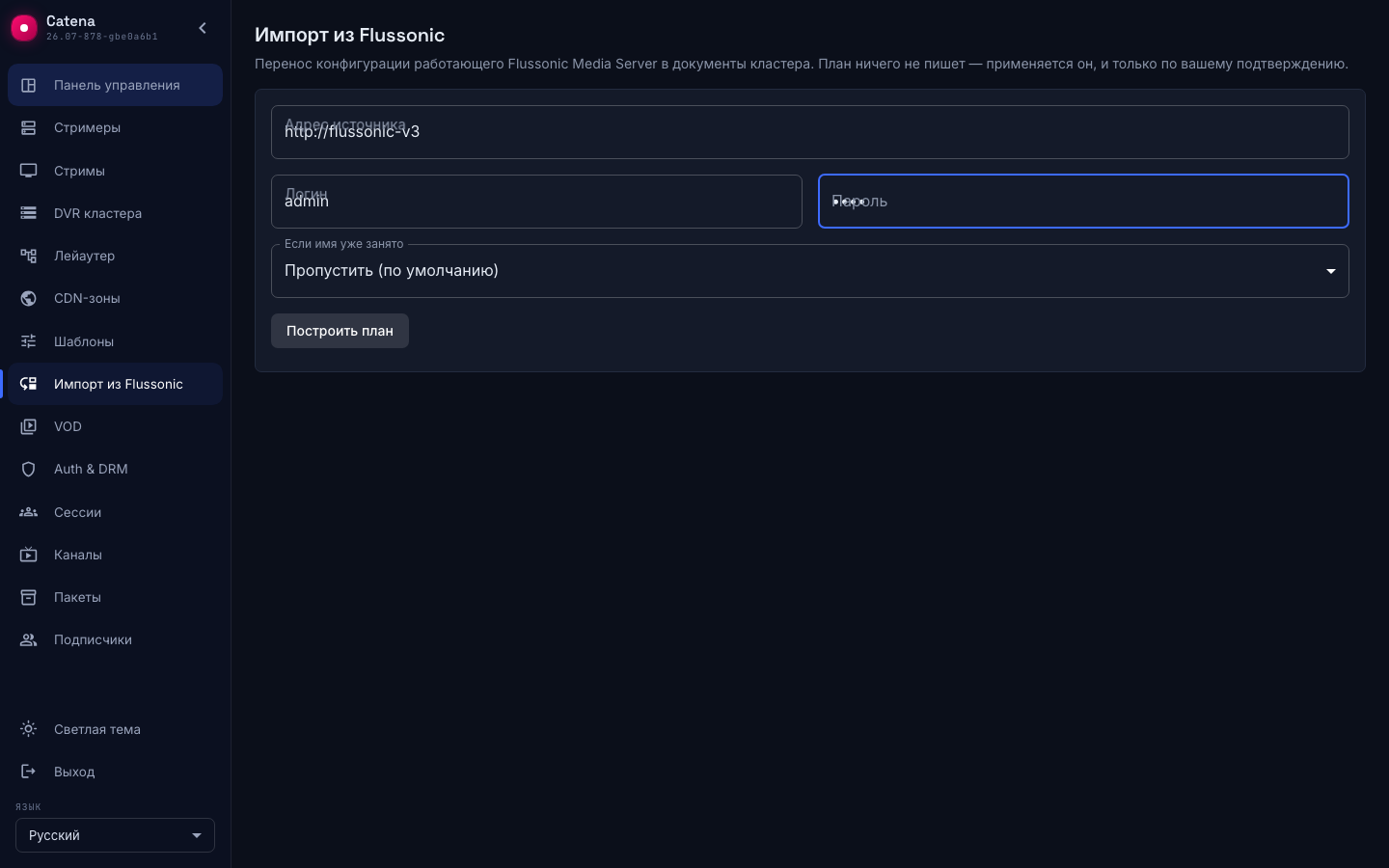Open Пакеты menu item

(x=116, y=597)
